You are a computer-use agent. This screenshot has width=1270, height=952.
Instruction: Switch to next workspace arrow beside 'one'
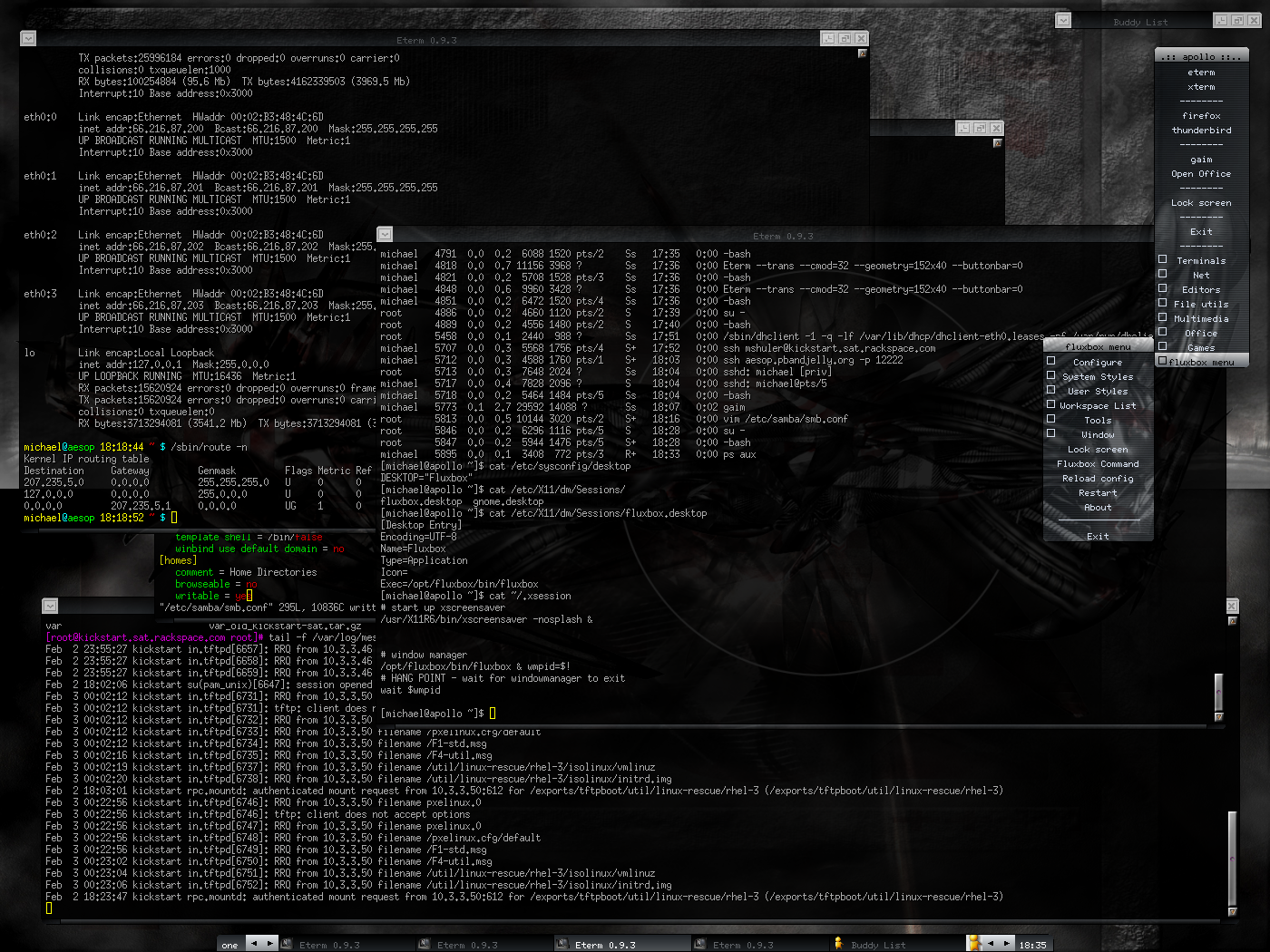[x=269, y=944]
